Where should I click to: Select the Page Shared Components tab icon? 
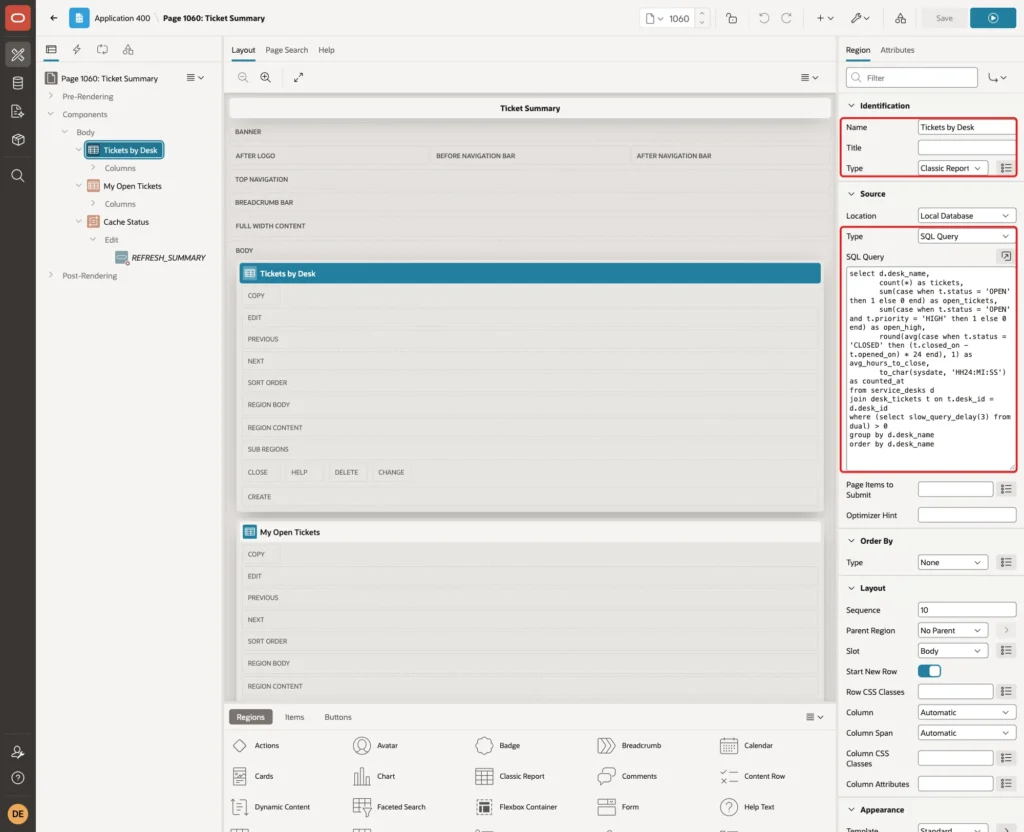pyautogui.click(x=128, y=50)
